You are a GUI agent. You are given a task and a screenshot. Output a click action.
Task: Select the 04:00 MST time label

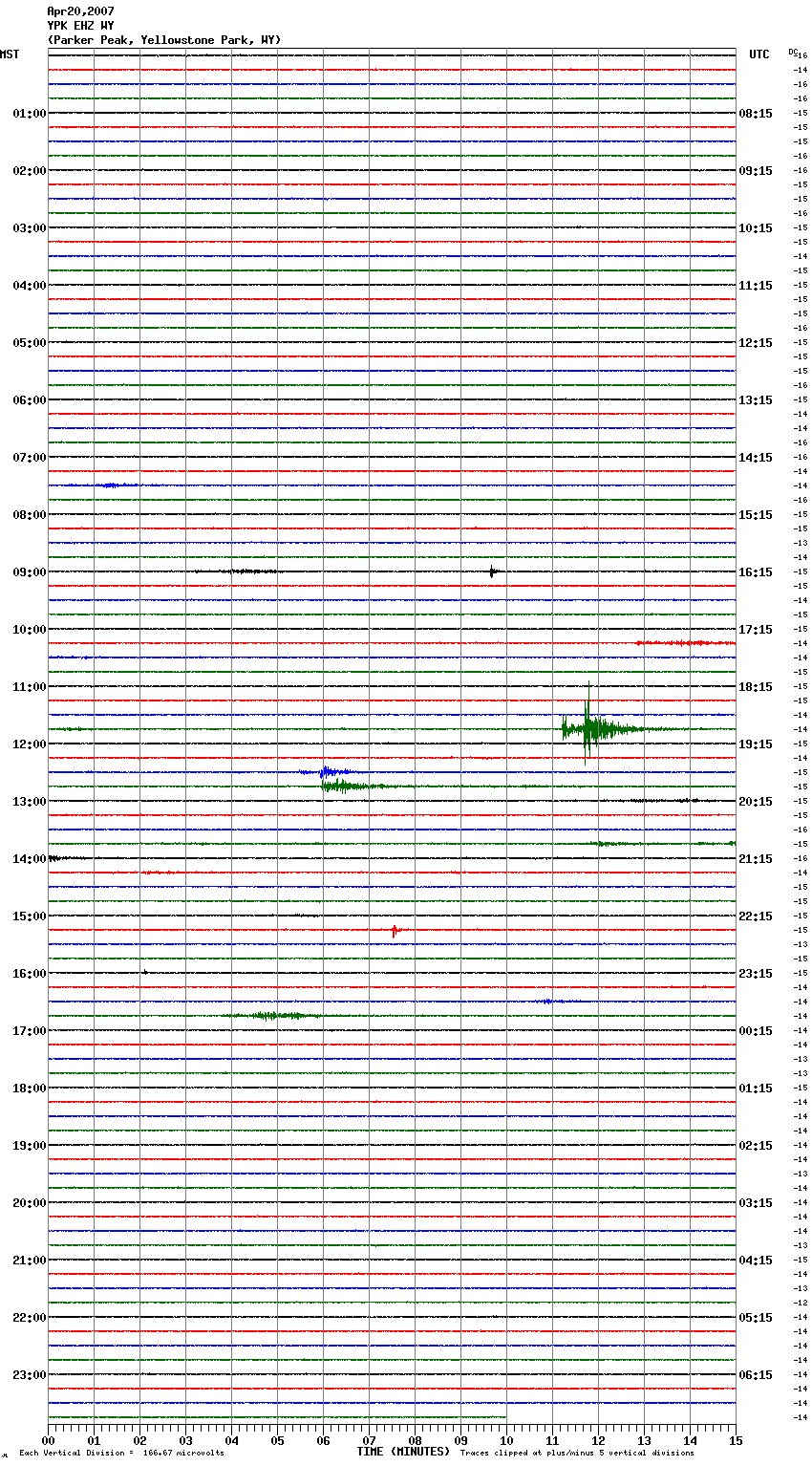click(x=29, y=286)
